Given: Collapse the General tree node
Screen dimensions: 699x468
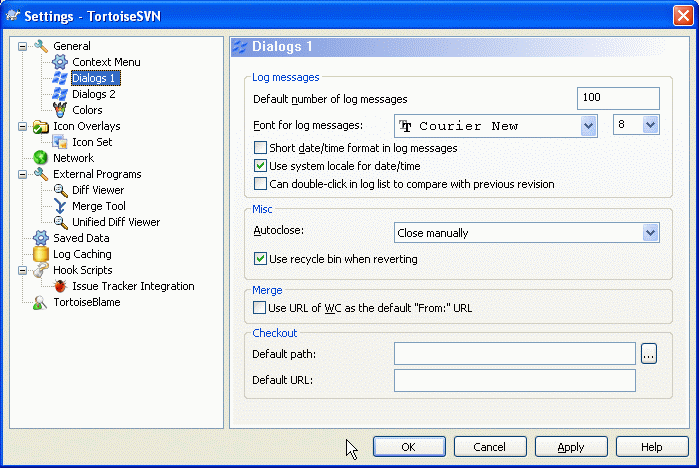Looking at the screenshot, I should (x=22, y=46).
